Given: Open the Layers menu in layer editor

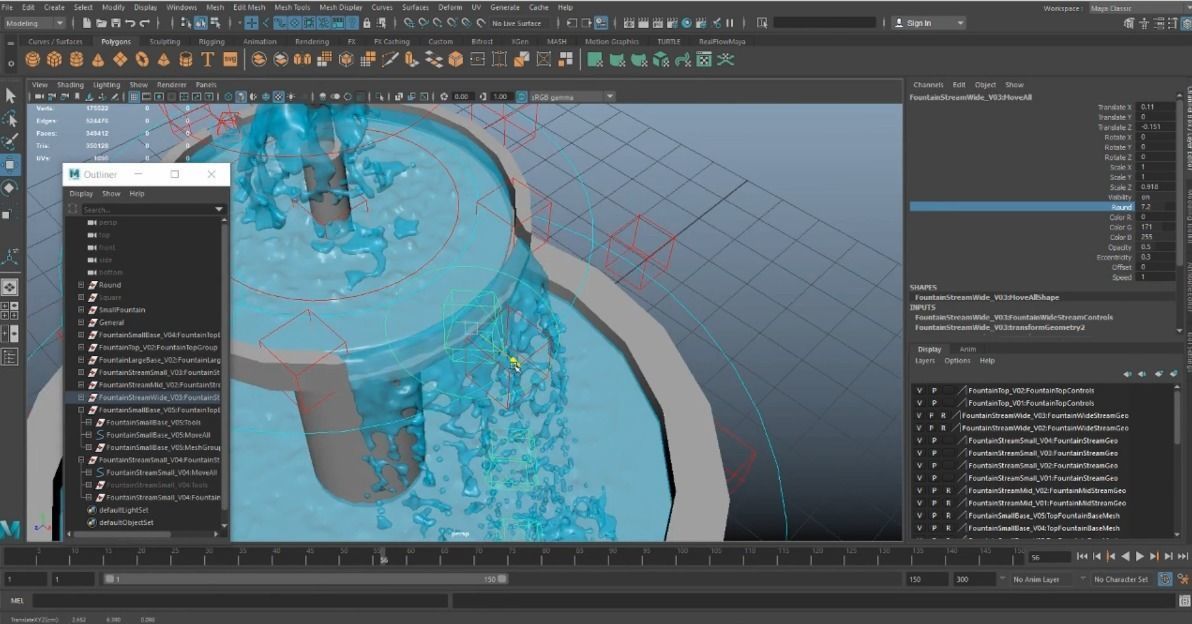Looking at the screenshot, I should 924,361.
